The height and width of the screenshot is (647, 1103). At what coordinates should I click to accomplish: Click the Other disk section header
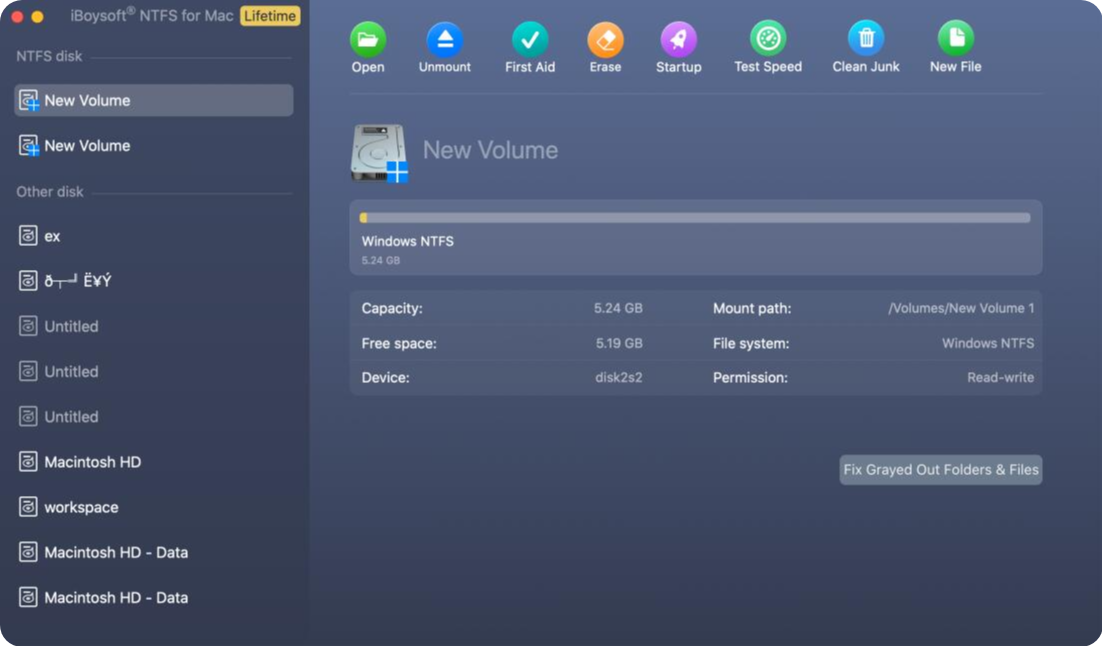50,191
